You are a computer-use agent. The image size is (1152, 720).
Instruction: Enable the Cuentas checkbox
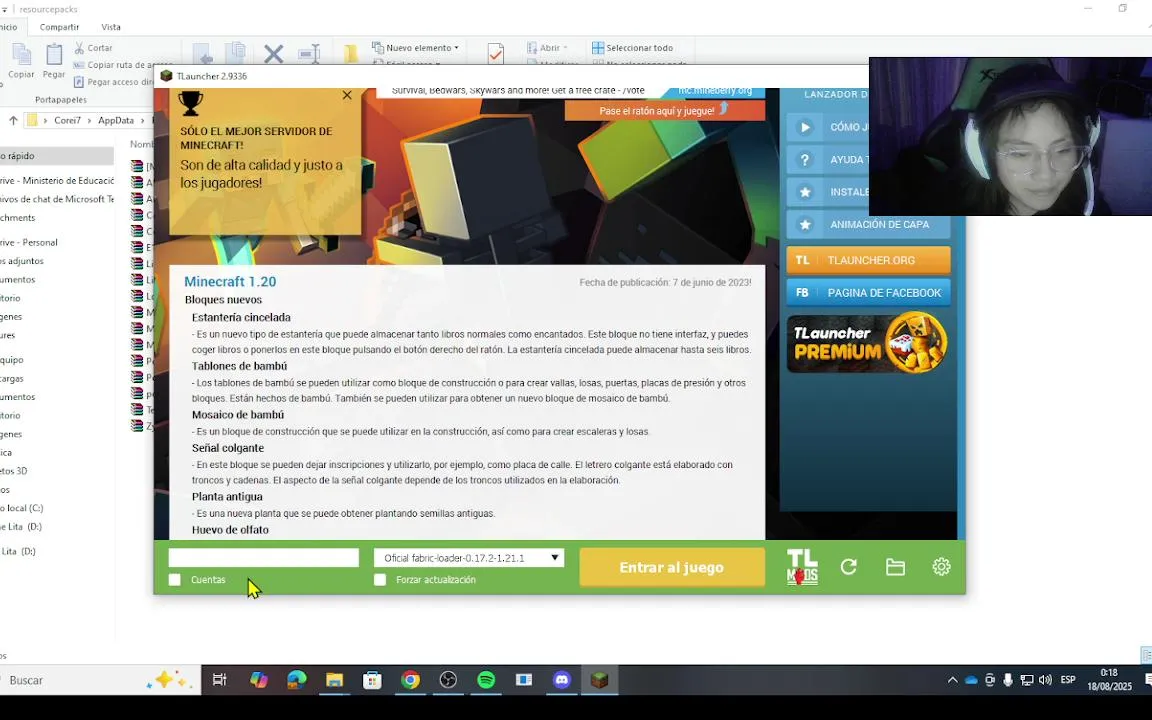[x=175, y=580]
